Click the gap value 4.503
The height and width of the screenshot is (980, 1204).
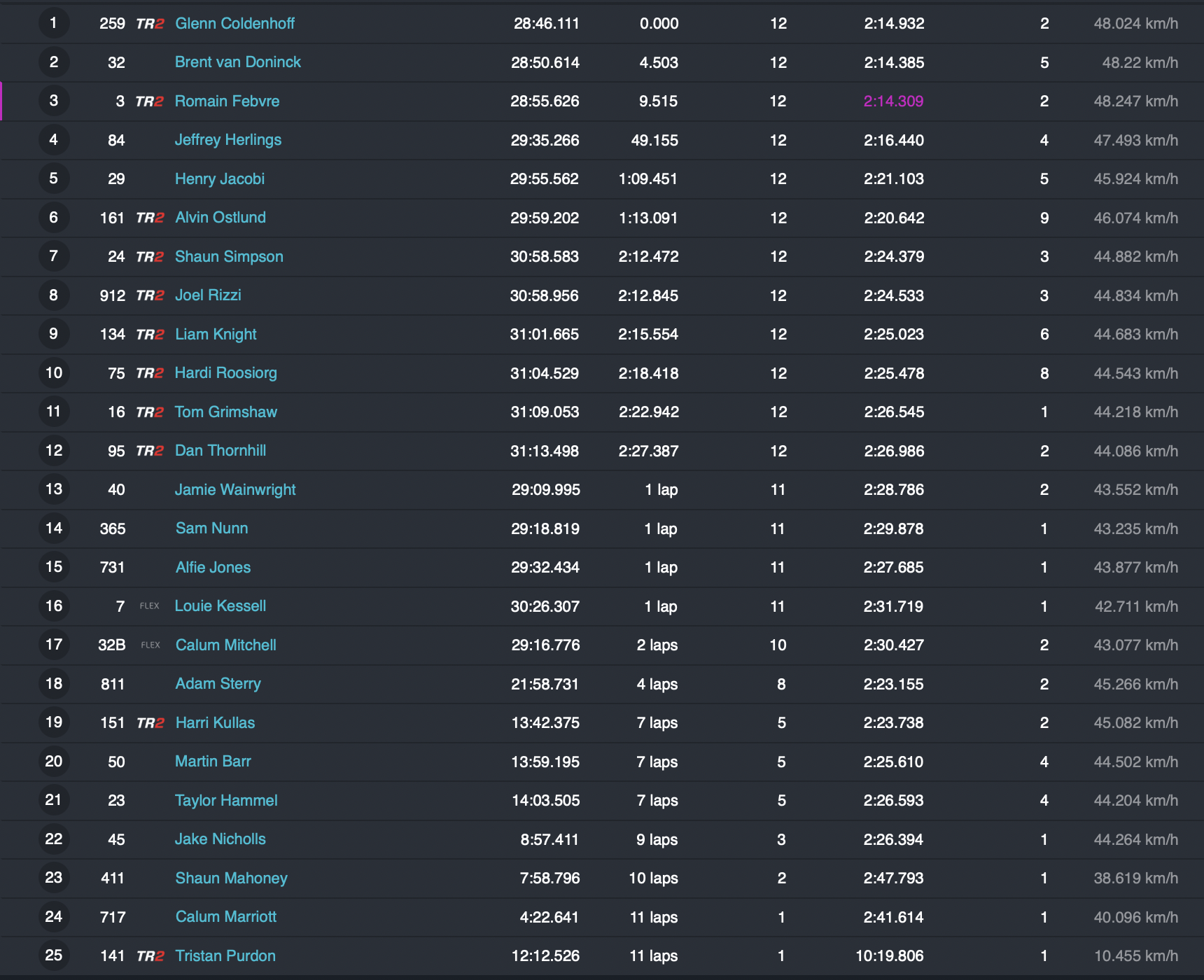(659, 62)
